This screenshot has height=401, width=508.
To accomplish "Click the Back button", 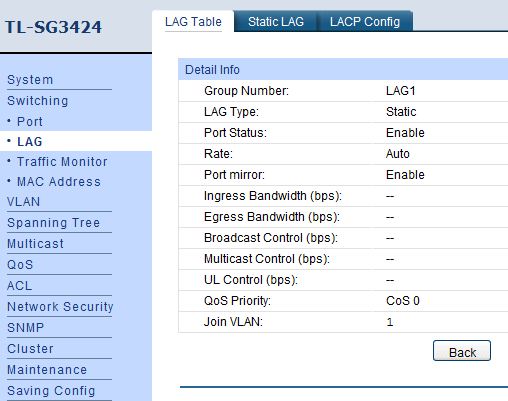I will tap(462, 351).
